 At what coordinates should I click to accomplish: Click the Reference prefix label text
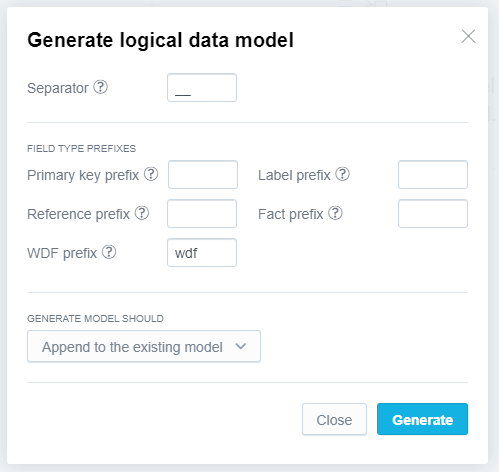point(78,214)
